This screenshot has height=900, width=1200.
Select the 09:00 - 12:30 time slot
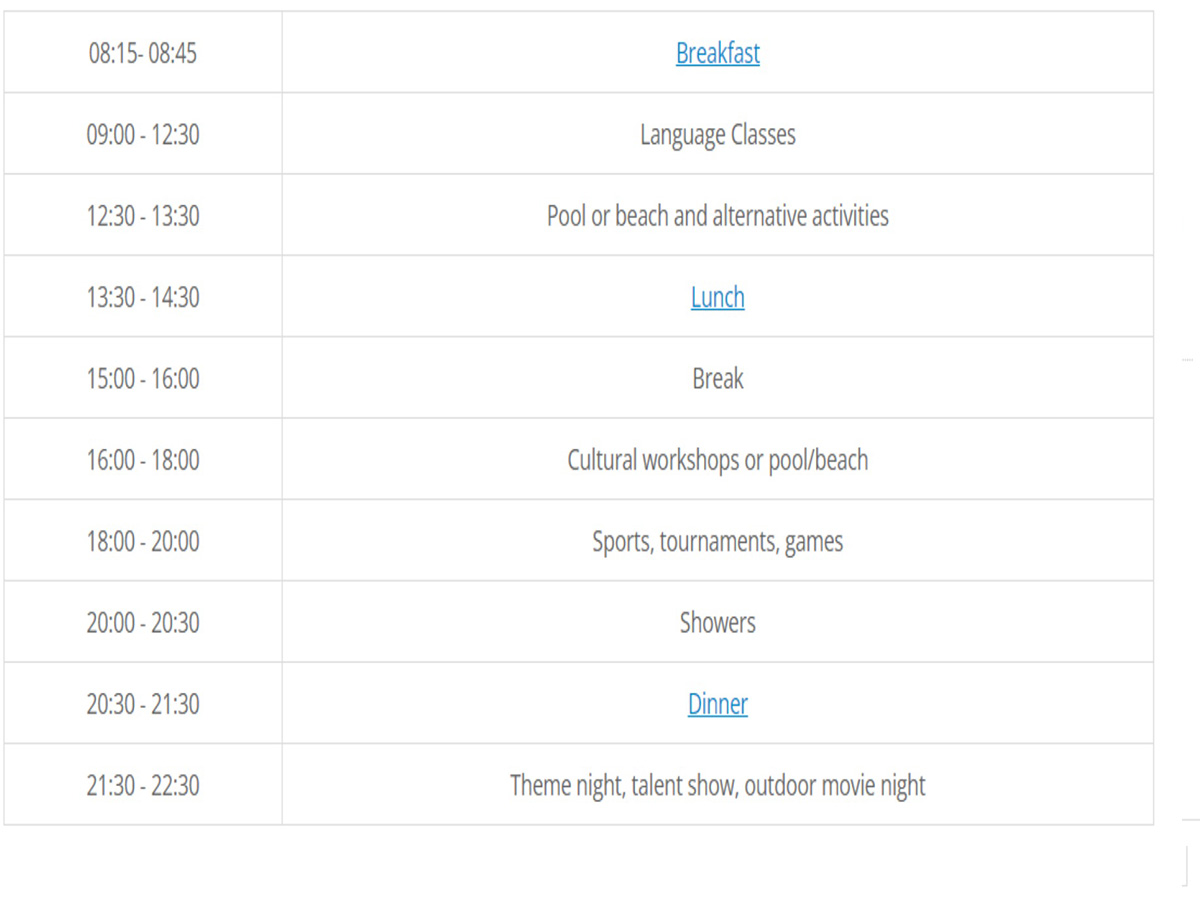pyautogui.click(x=143, y=134)
